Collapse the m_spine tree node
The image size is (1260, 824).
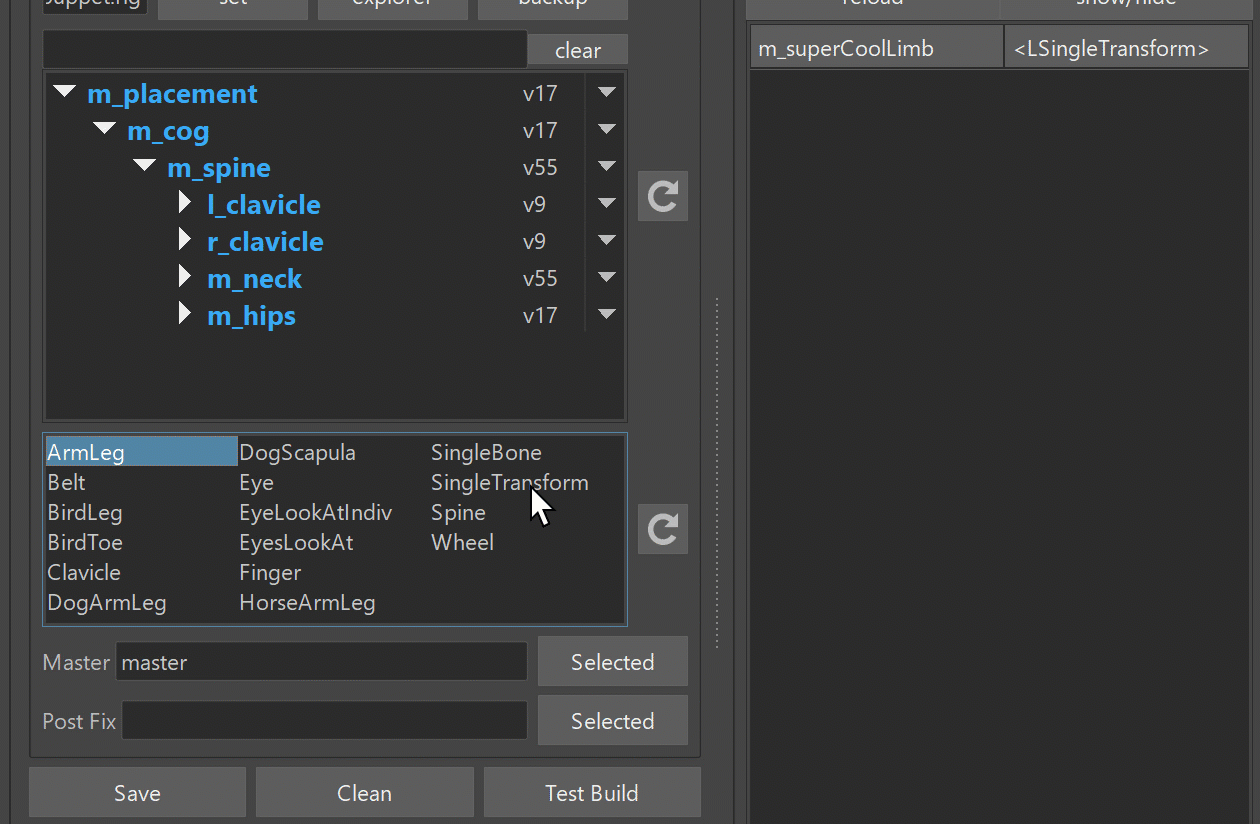145,166
